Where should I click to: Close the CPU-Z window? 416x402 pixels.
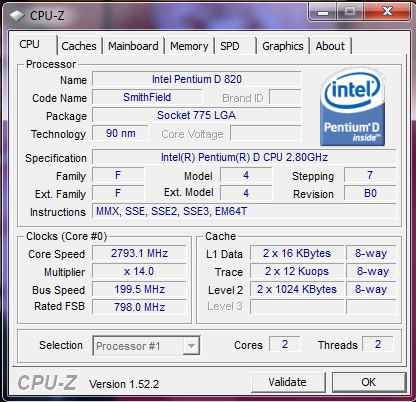[x=387, y=12]
